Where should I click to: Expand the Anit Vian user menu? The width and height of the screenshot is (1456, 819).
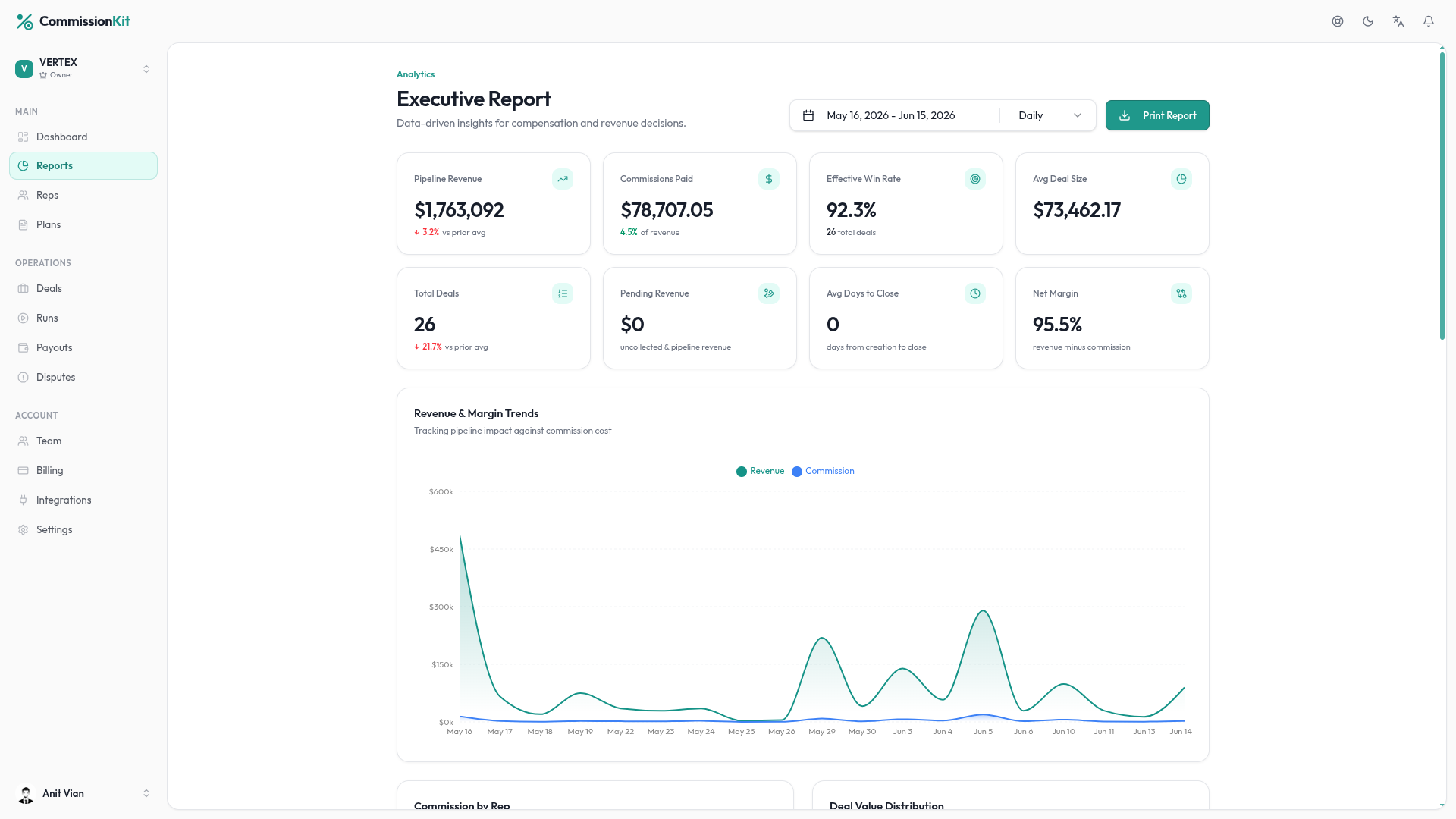[83, 793]
